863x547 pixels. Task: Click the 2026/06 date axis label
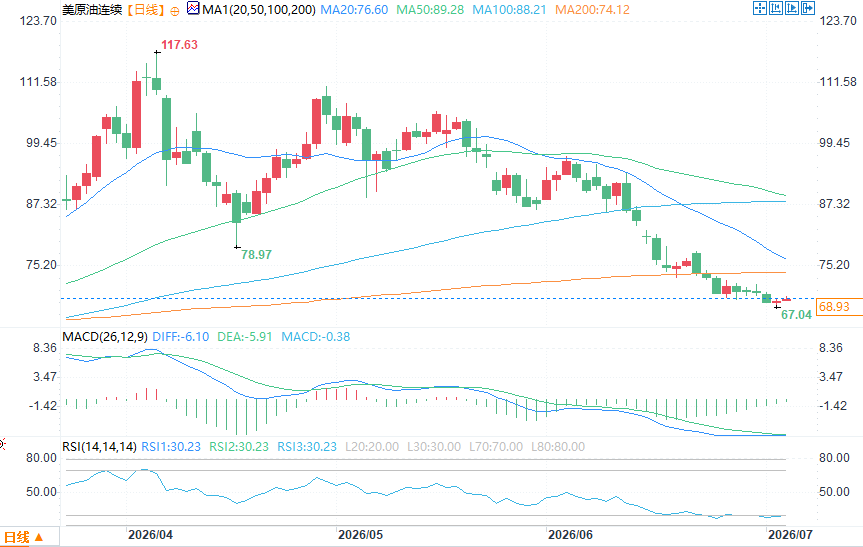click(x=570, y=534)
